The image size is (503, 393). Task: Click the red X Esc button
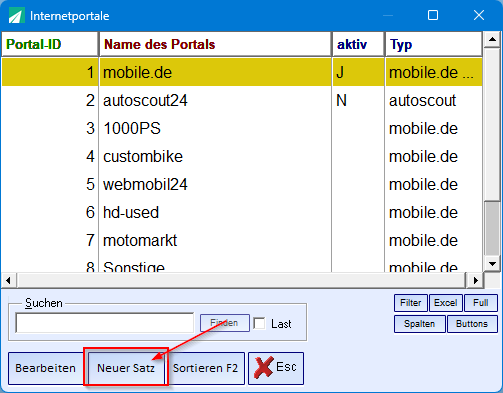(276, 368)
